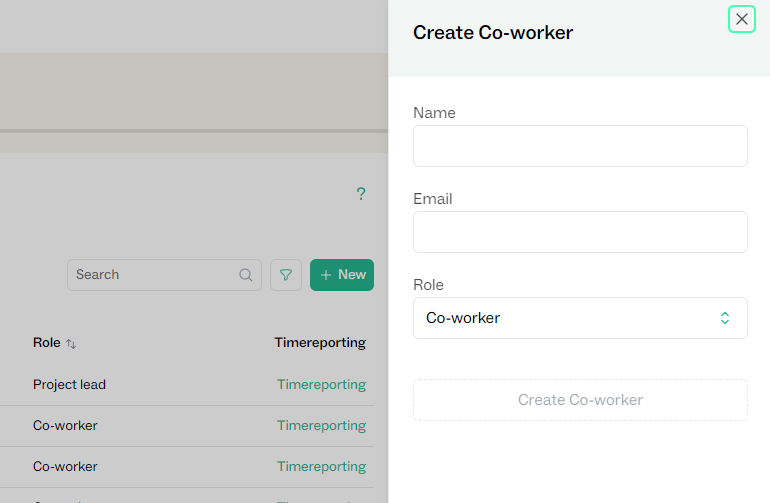
Task: Open Timereporting link for Project lead row
Action: point(321,384)
